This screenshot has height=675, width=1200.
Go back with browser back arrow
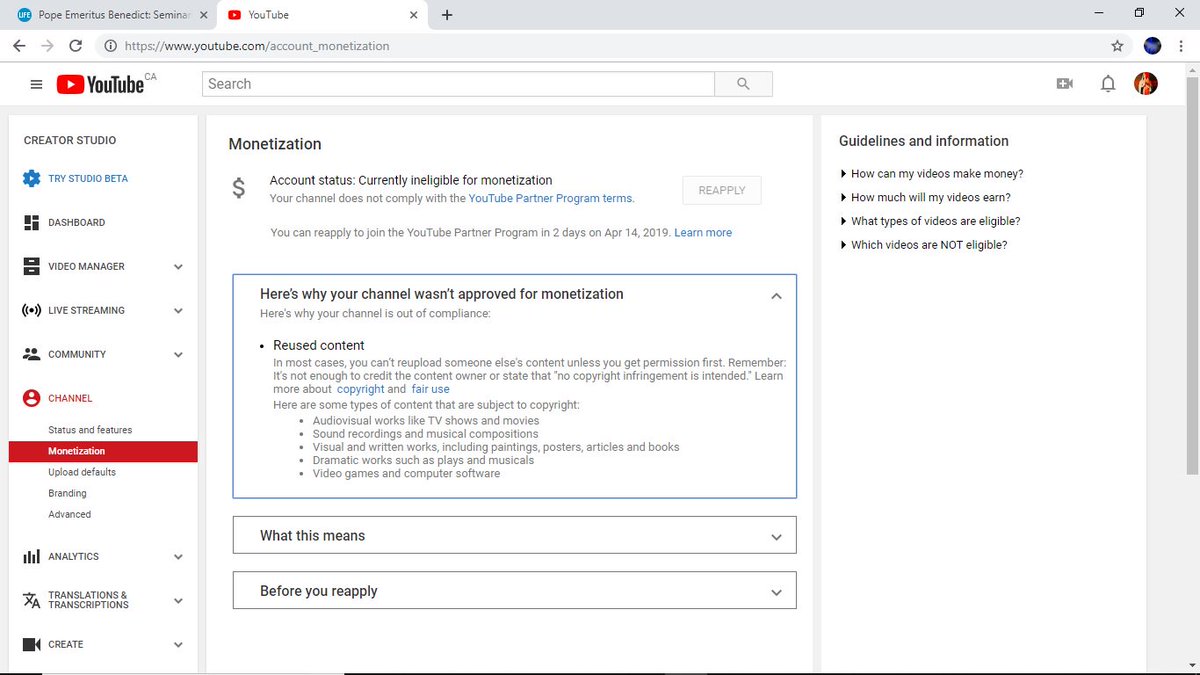coord(19,46)
